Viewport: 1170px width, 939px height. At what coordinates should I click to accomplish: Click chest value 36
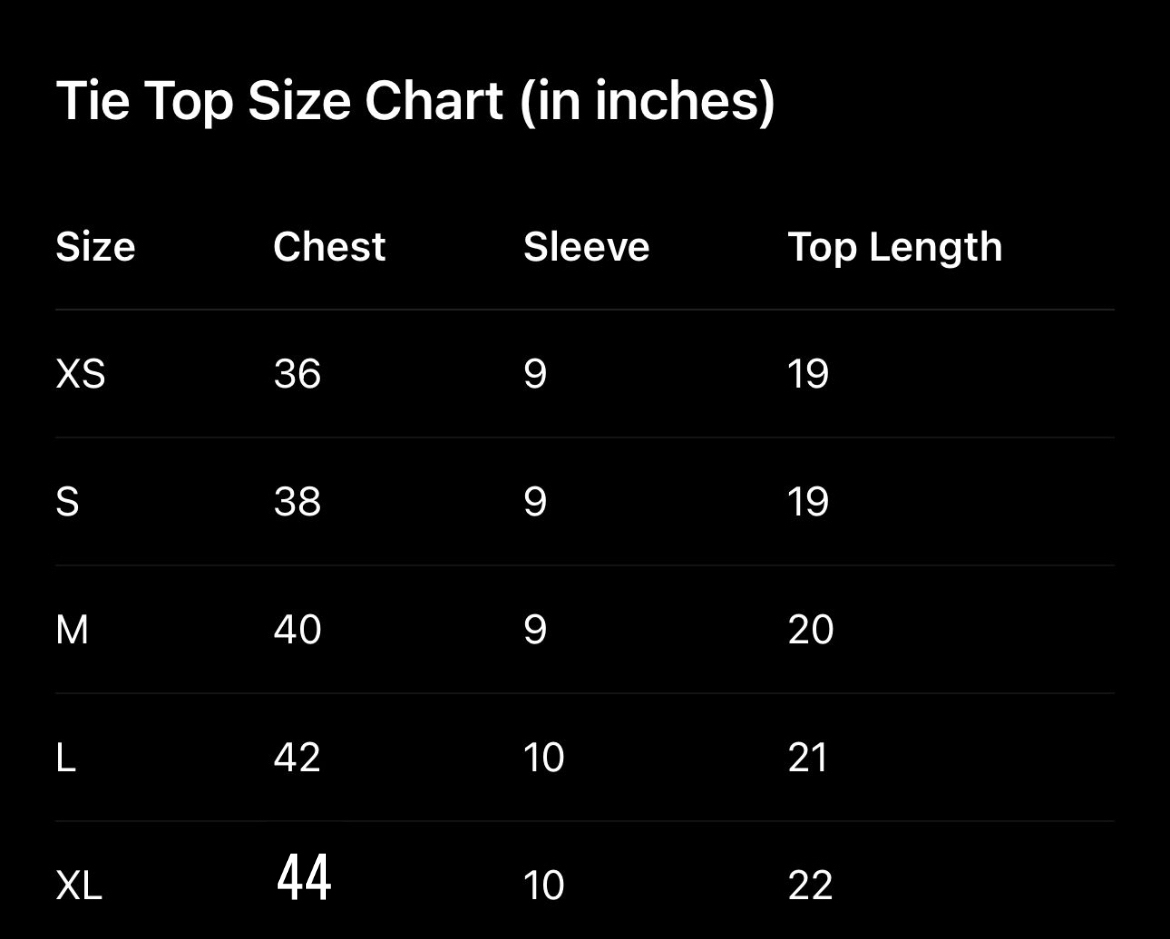coord(297,374)
